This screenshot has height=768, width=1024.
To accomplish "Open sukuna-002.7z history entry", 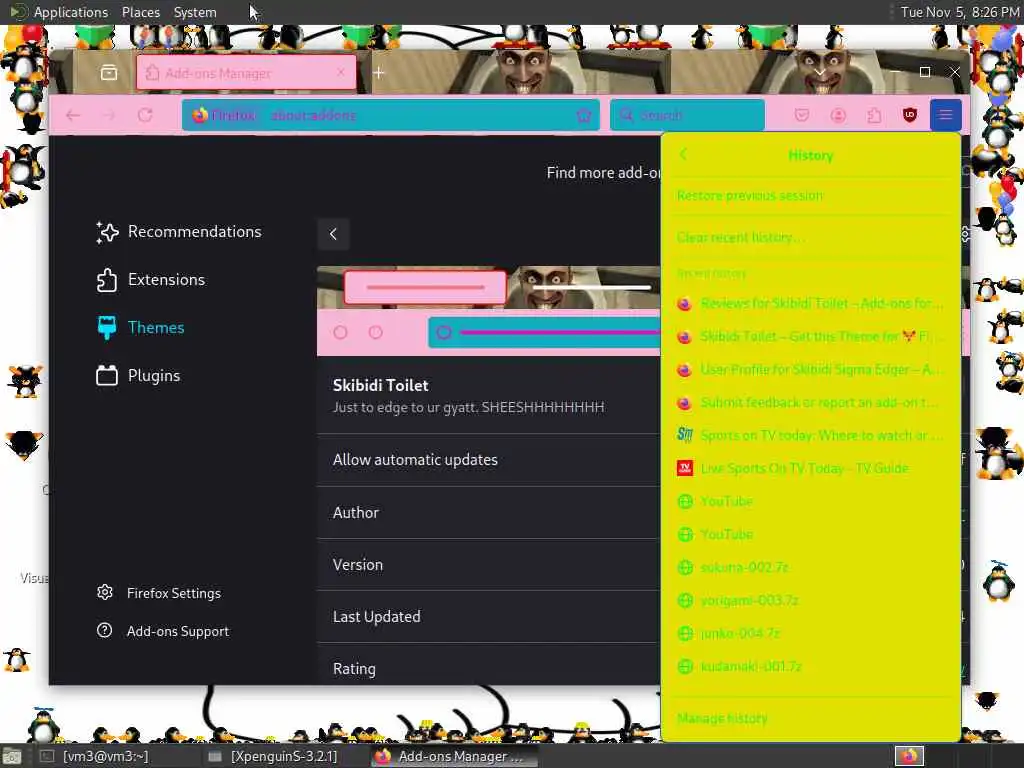I will pyautogui.click(x=810, y=567).
